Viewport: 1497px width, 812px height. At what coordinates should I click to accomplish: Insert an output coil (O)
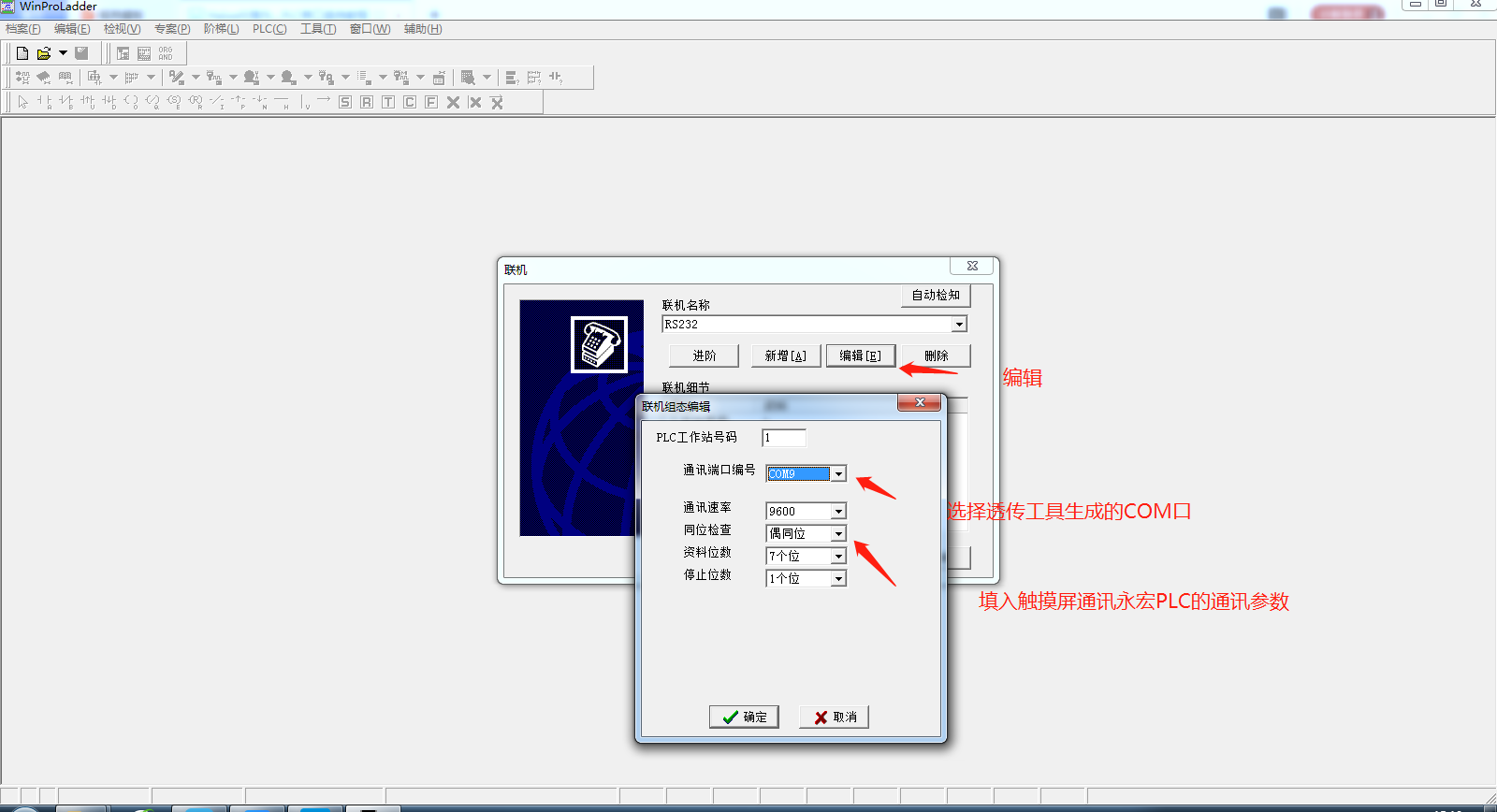point(130,102)
